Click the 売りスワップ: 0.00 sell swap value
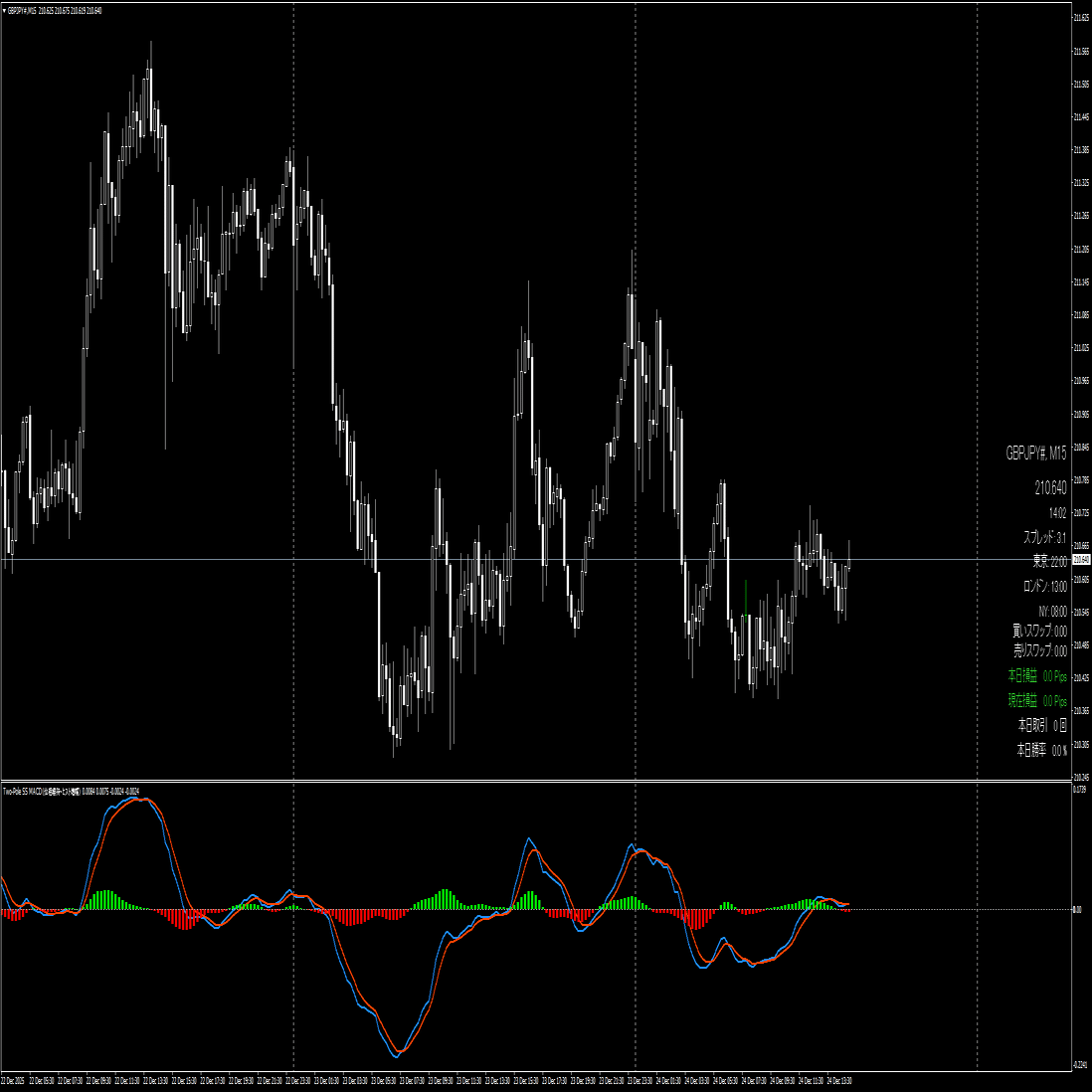This screenshot has height=1092, width=1092. 1037,649
